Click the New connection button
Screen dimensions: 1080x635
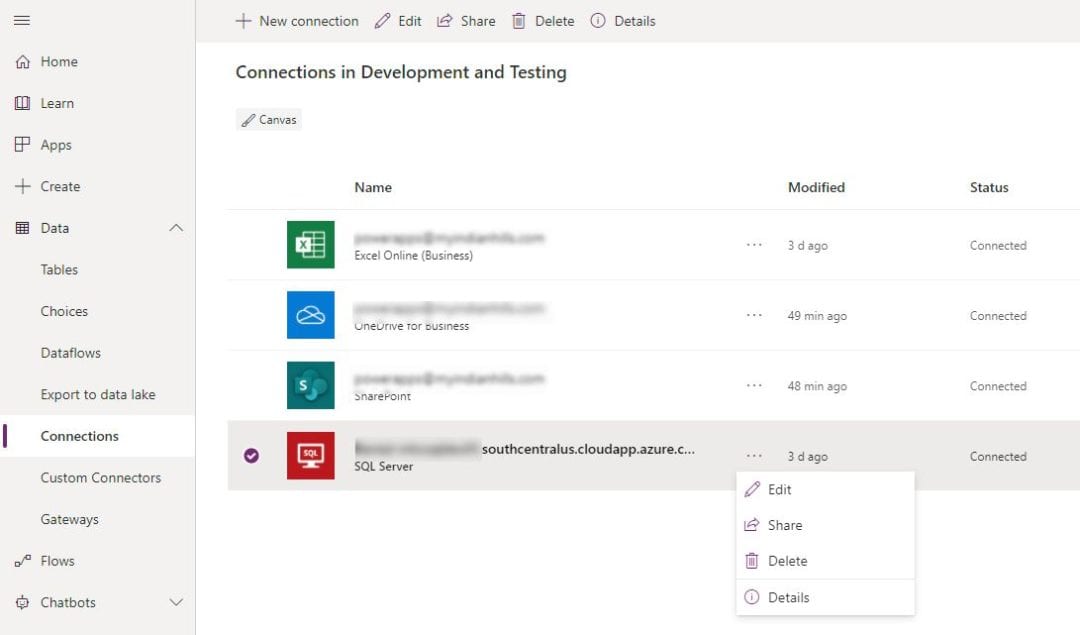pyautogui.click(x=297, y=20)
